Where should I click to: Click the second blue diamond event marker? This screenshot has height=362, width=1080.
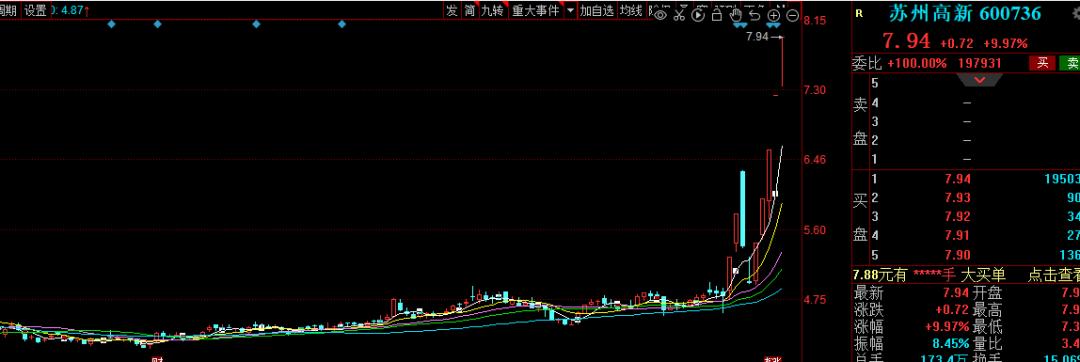157,24
